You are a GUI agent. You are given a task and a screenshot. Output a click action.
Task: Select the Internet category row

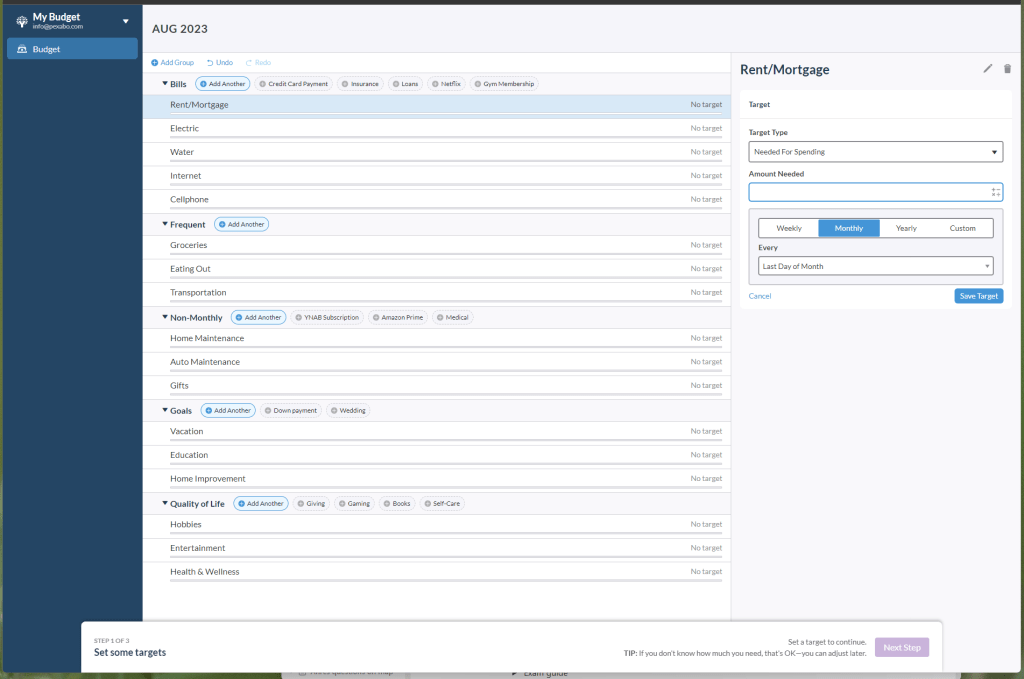pyautogui.click(x=437, y=178)
